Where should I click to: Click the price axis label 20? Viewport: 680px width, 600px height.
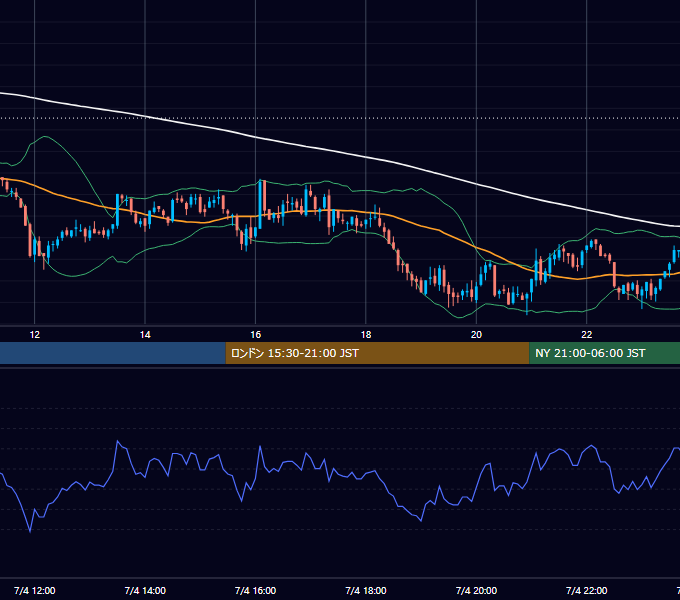pos(476,335)
